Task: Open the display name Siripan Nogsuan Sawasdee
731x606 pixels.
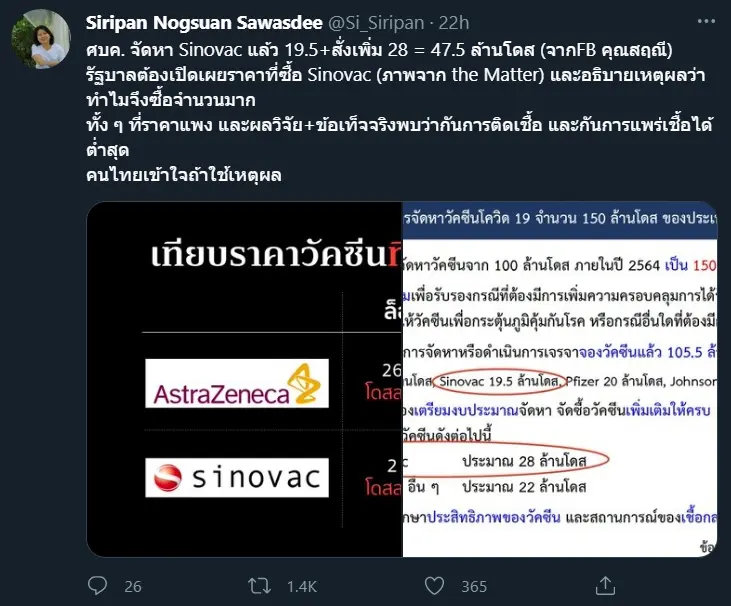Action: point(204,23)
